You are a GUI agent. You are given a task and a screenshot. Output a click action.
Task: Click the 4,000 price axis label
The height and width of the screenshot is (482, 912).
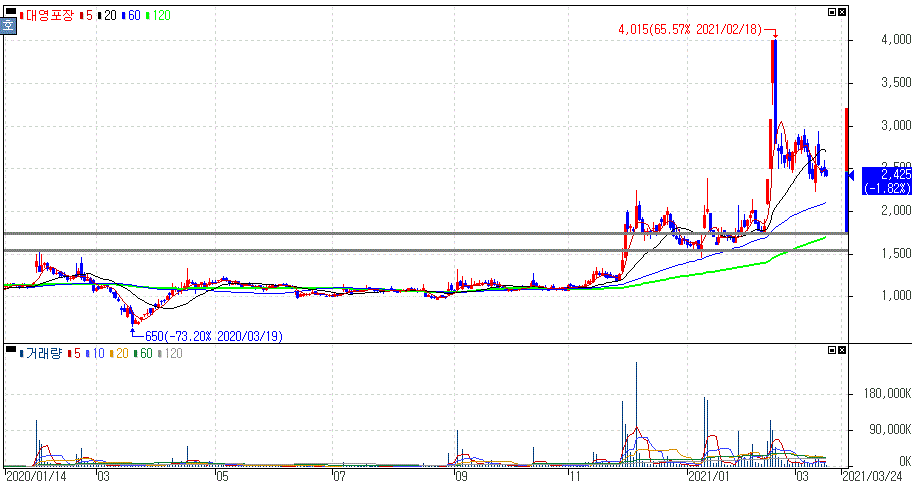point(896,40)
